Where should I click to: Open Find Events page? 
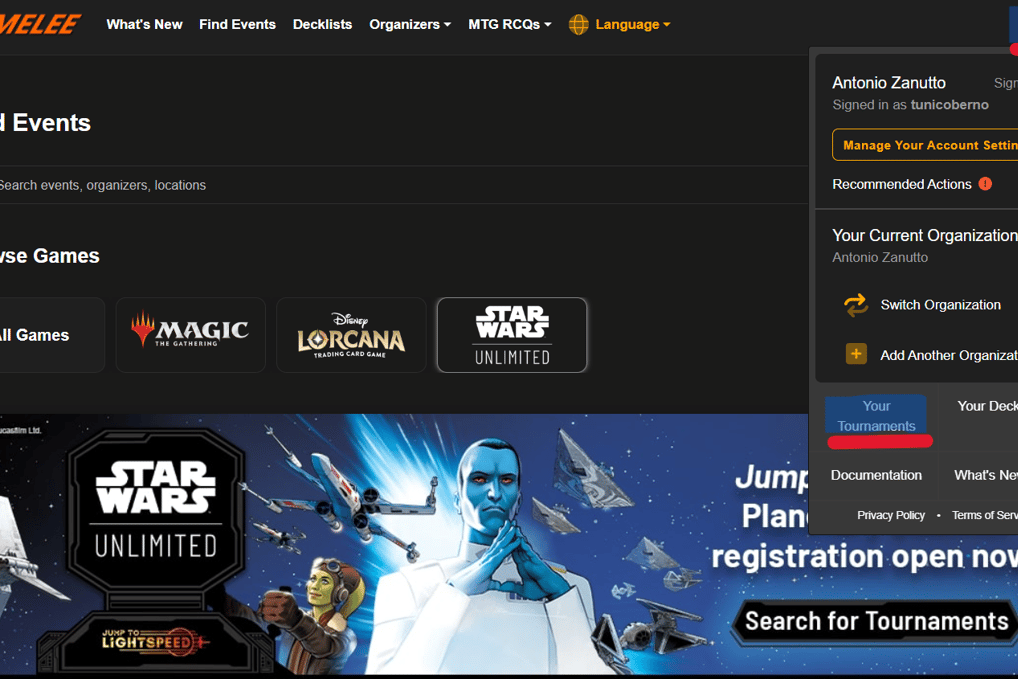pyautogui.click(x=238, y=25)
